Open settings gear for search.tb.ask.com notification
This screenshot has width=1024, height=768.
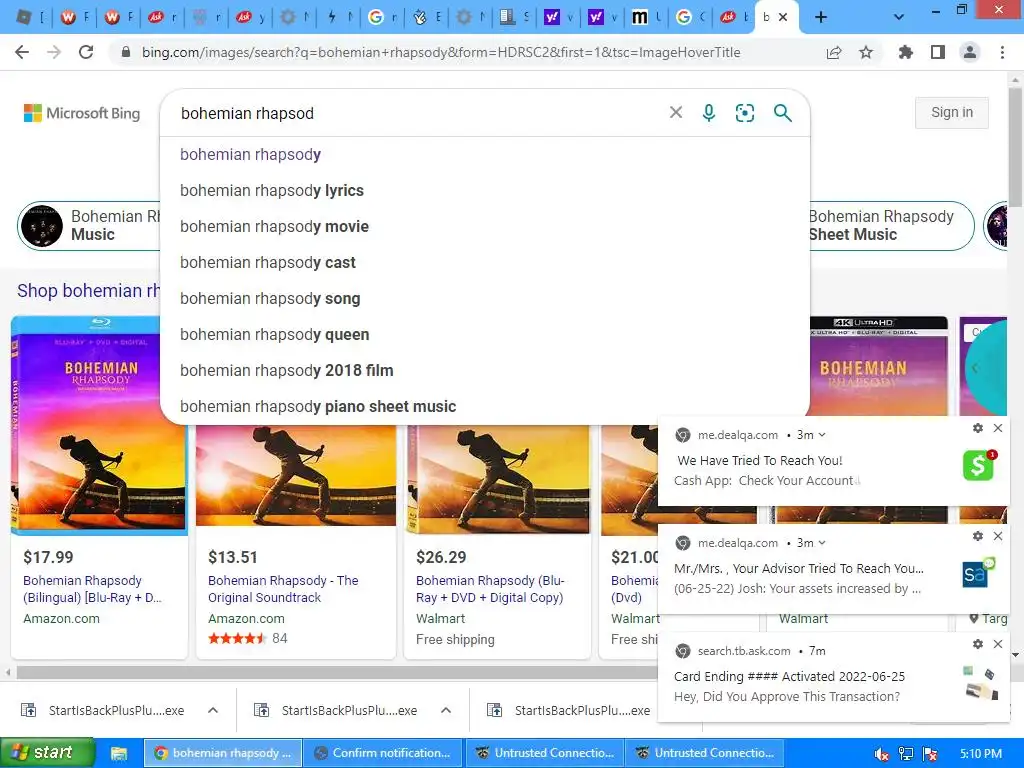click(978, 644)
